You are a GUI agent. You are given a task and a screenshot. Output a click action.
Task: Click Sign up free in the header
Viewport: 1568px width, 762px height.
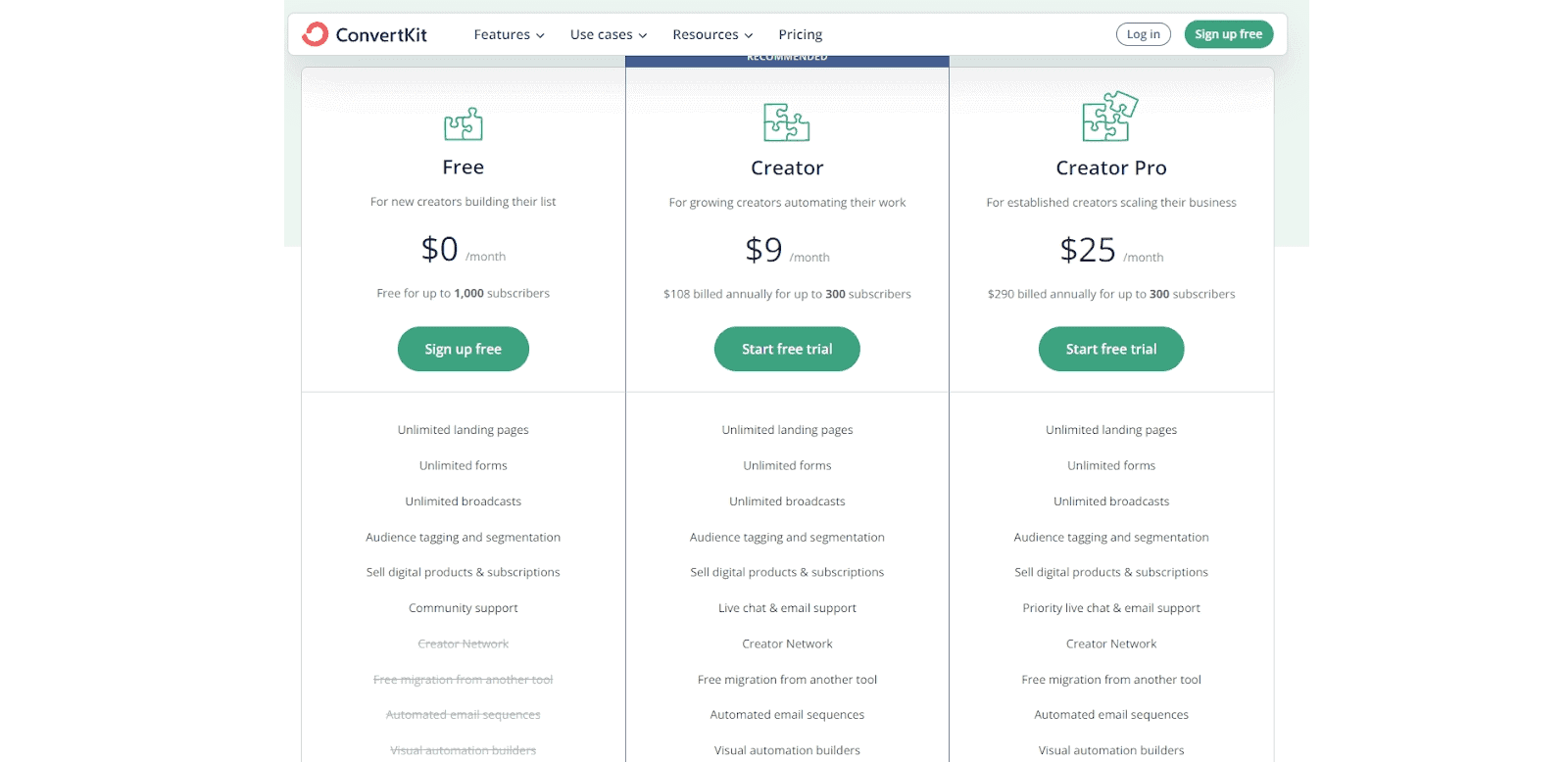point(1229,34)
